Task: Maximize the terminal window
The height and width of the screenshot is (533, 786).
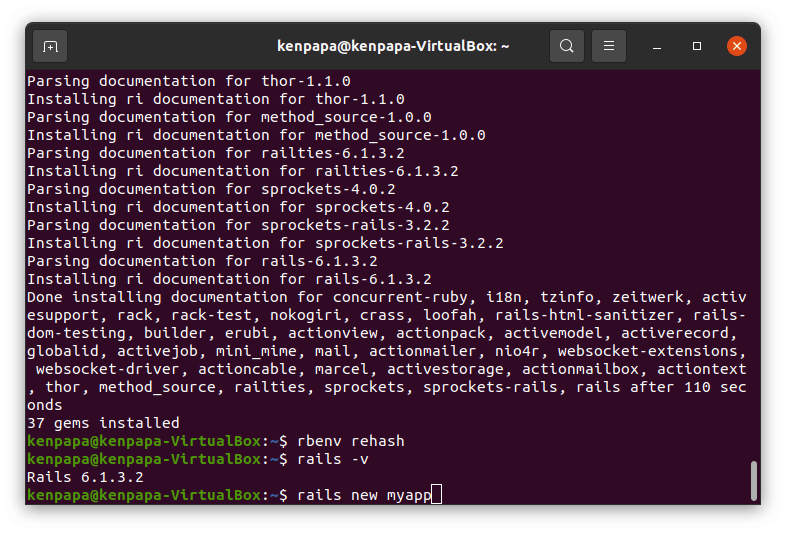Action: 697,46
